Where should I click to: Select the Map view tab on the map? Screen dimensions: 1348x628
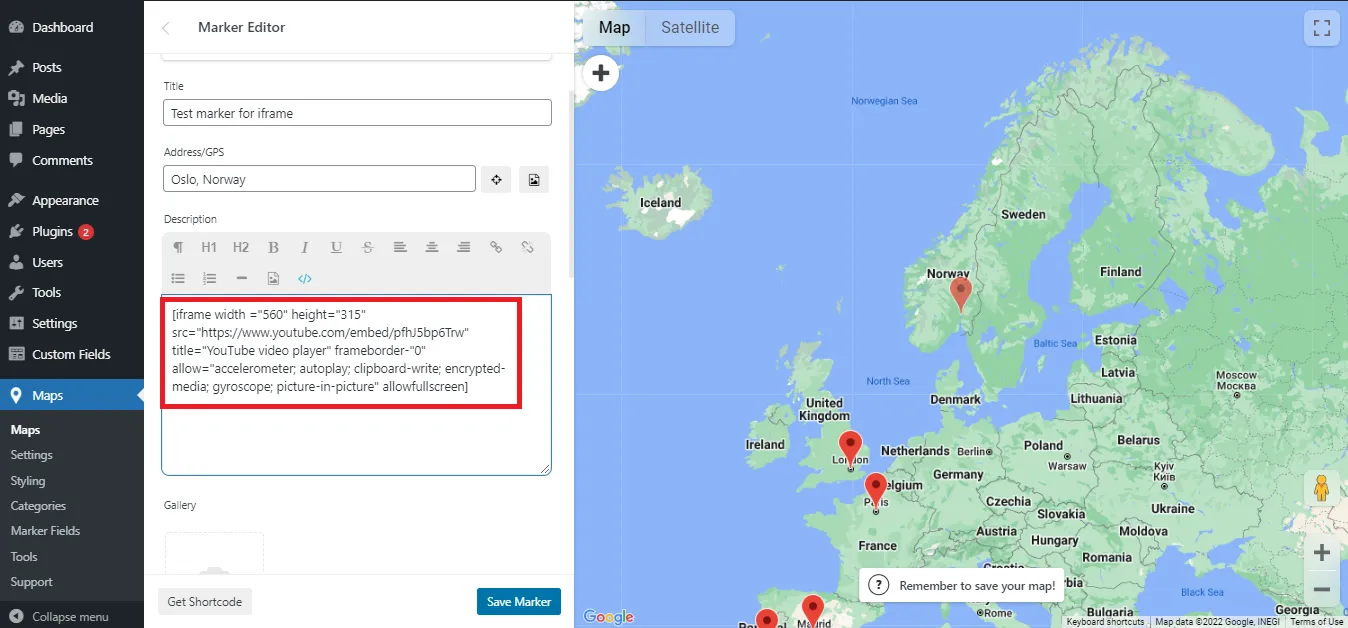(614, 27)
